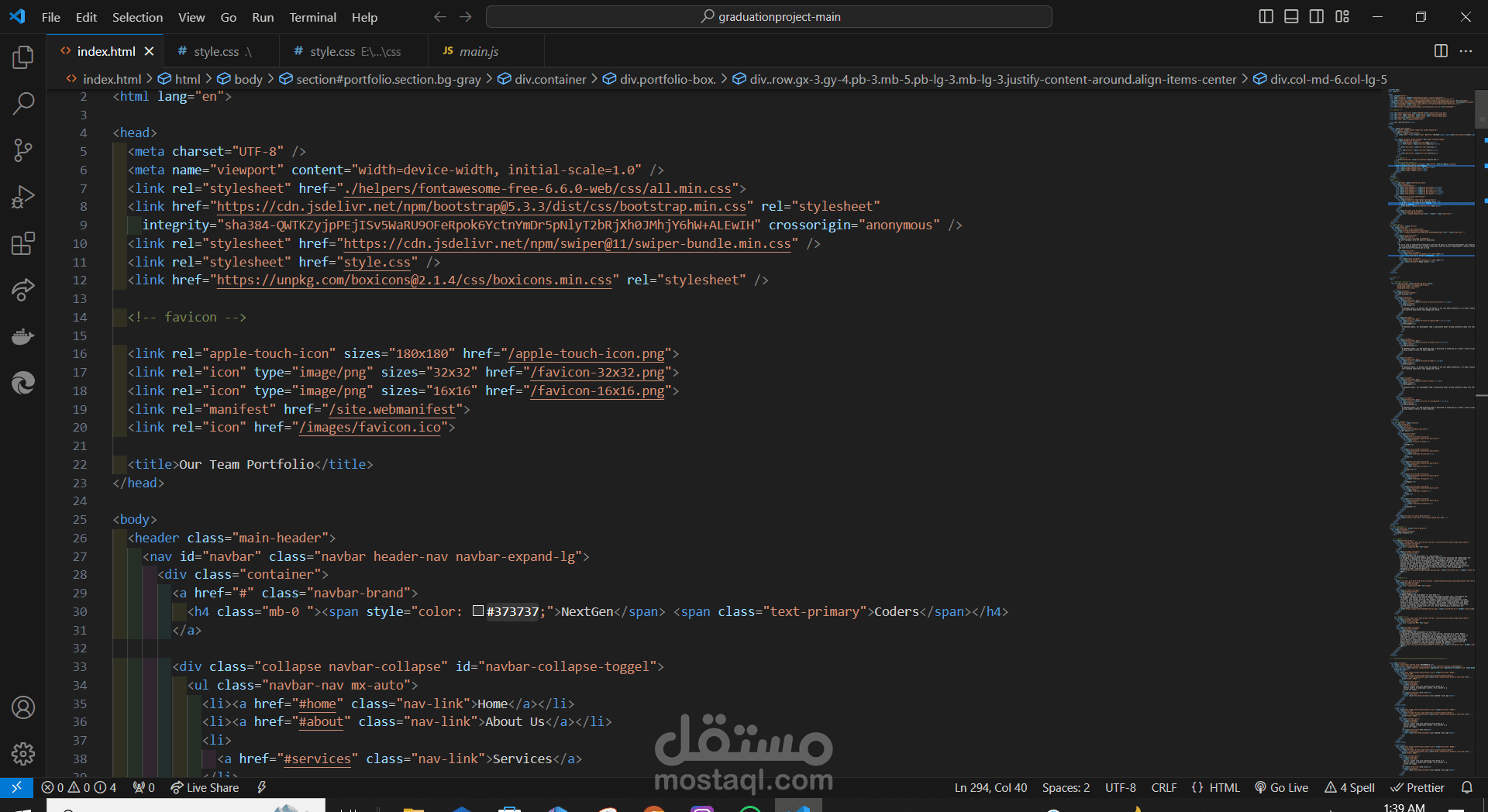Follow the /site.webmanifest link
The height and width of the screenshot is (812, 1488).
[x=392, y=410]
